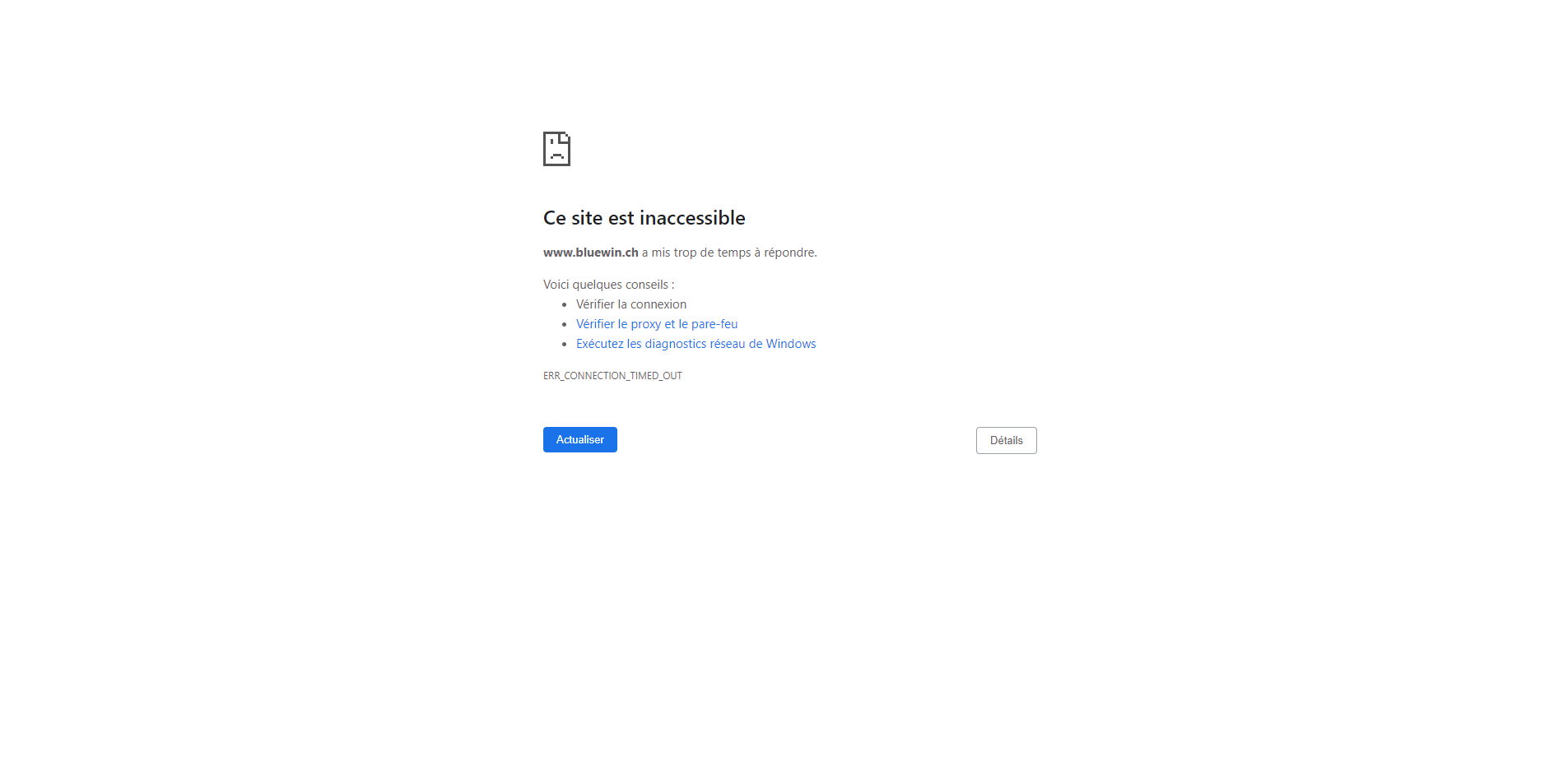Viewport: 1568px width, 765px height.
Task: Click the 'Ce site est inaccessible' heading
Action: point(644,218)
